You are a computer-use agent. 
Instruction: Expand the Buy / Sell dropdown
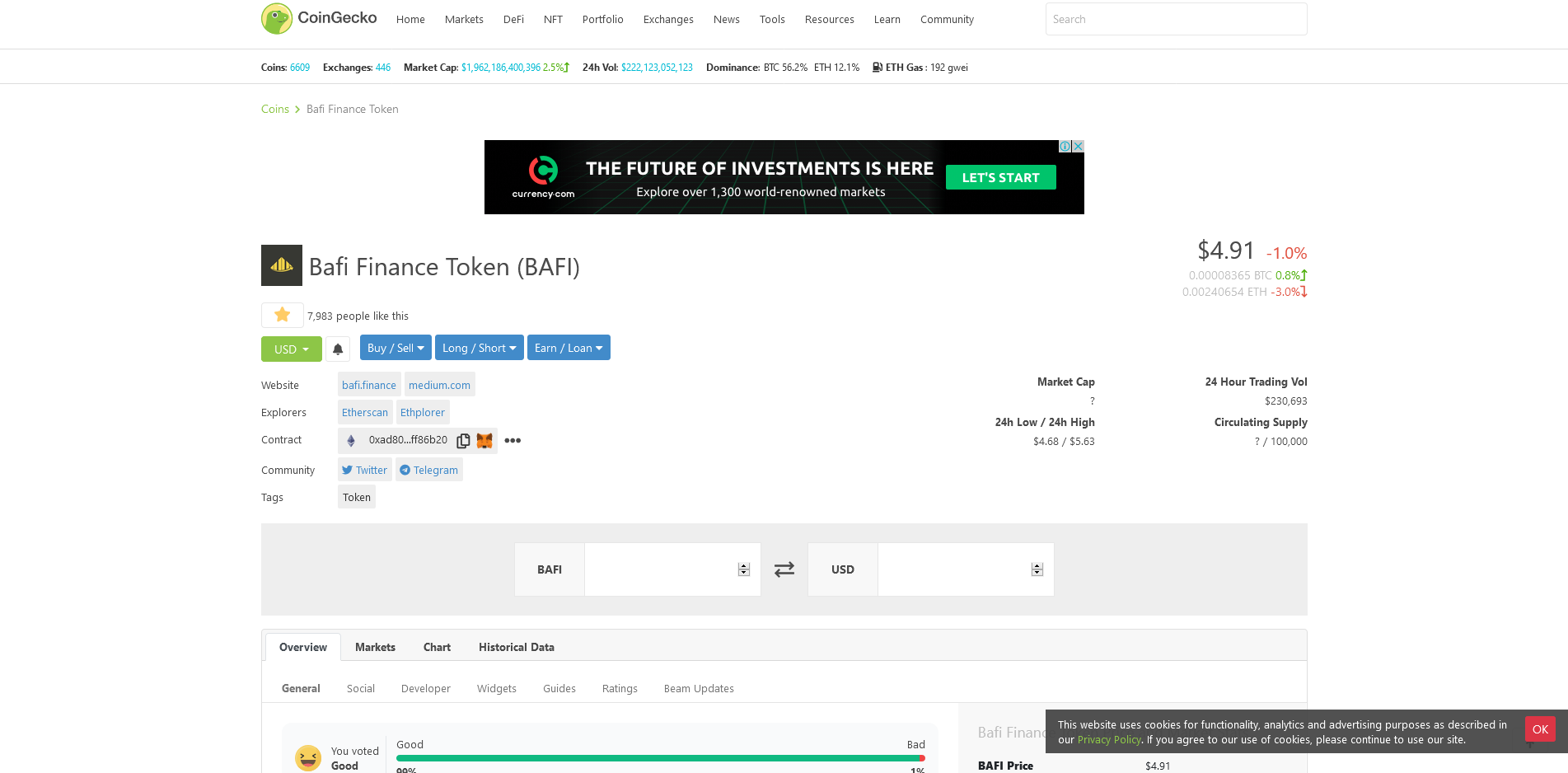(x=396, y=348)
